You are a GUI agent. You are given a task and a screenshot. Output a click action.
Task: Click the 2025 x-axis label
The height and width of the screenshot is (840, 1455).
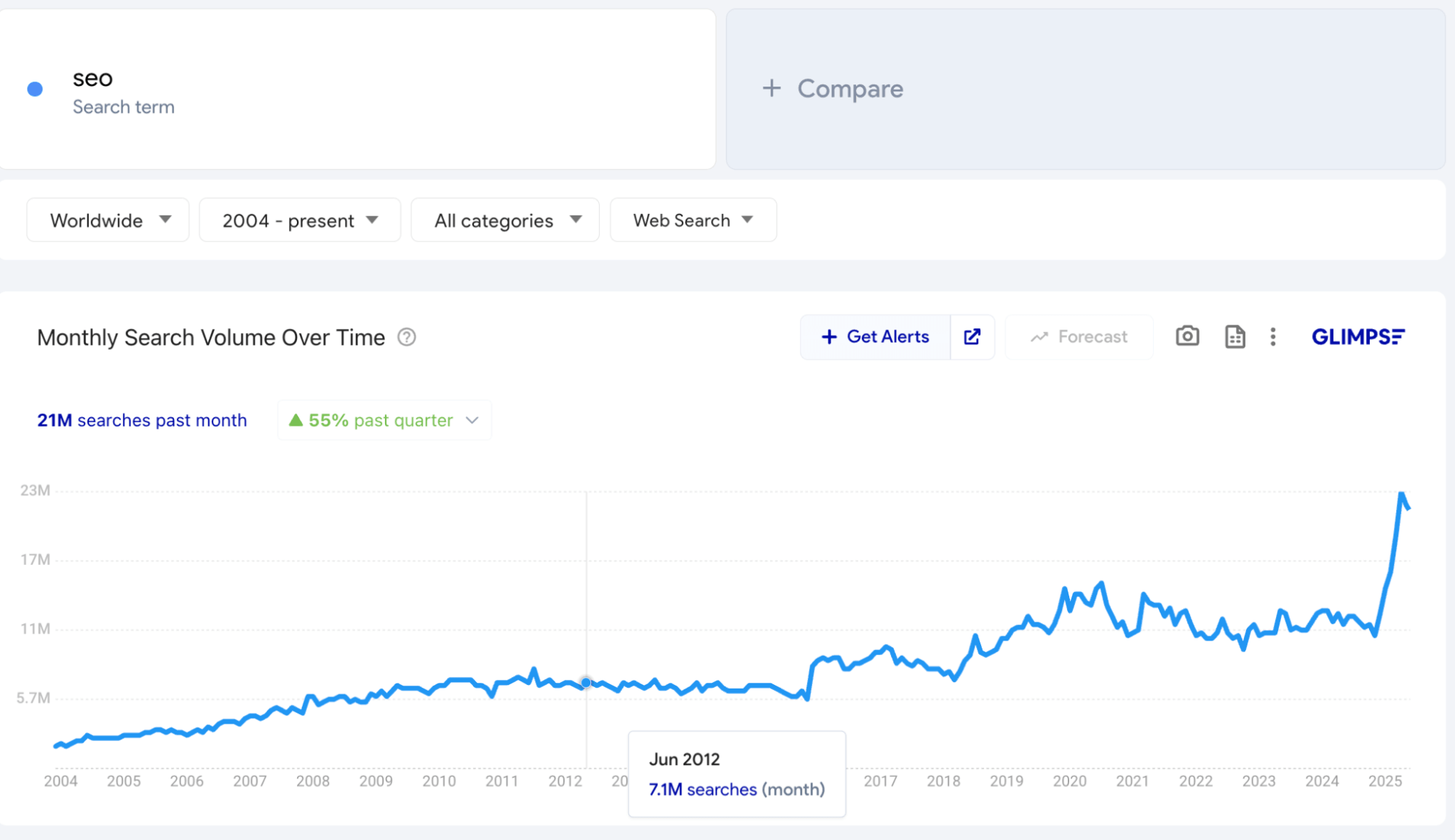[x=1385, y=781]
